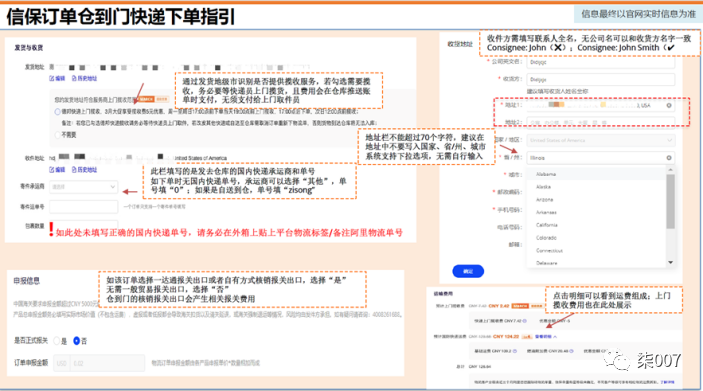The height and width of the screenshot is (391, 703).
Task: Click info icon beside 快递上门揽收费 CNY7.42
Action: (x=525, y=321)
